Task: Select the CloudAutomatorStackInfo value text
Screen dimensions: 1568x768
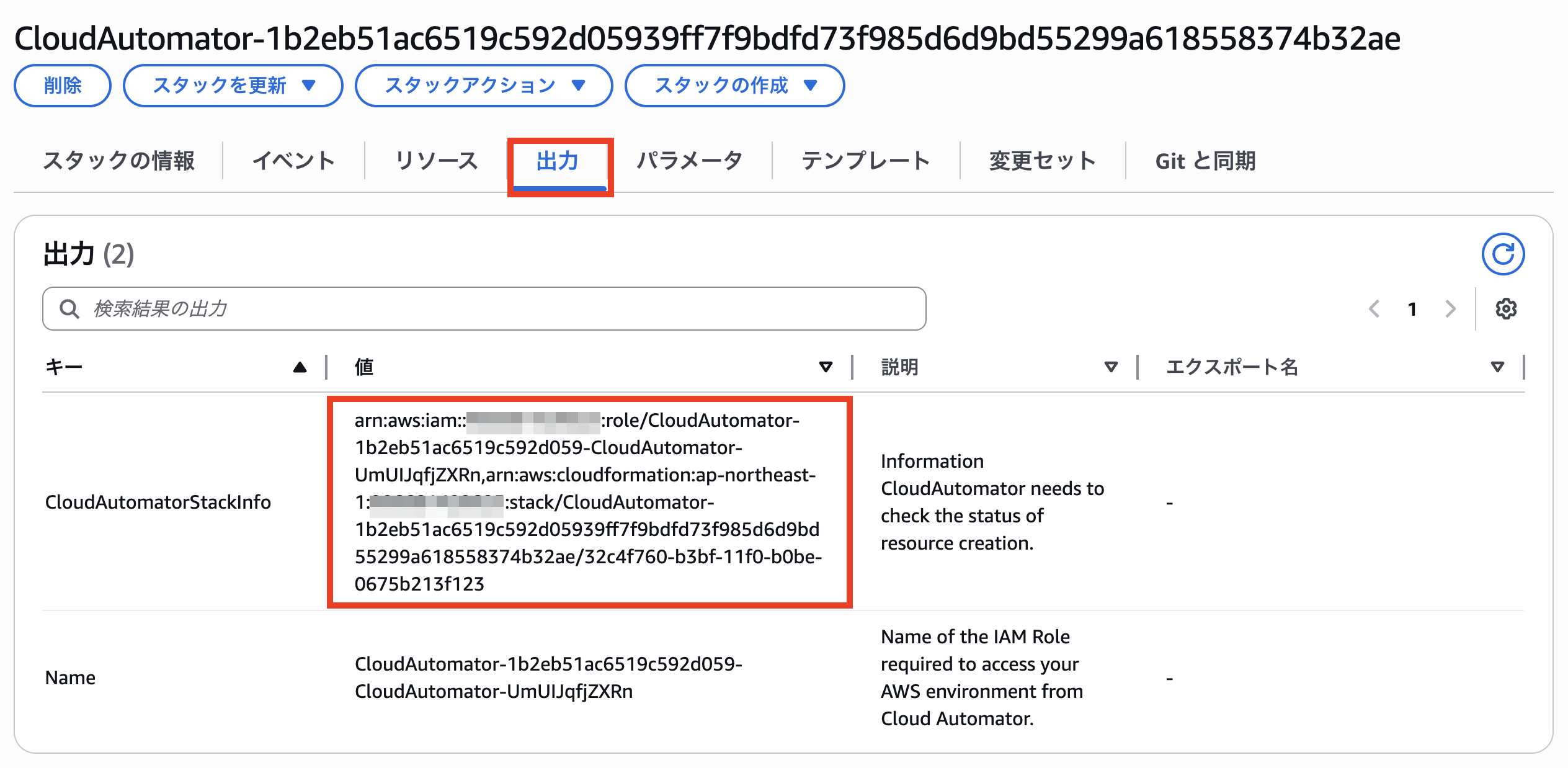Action: [589, 502]
